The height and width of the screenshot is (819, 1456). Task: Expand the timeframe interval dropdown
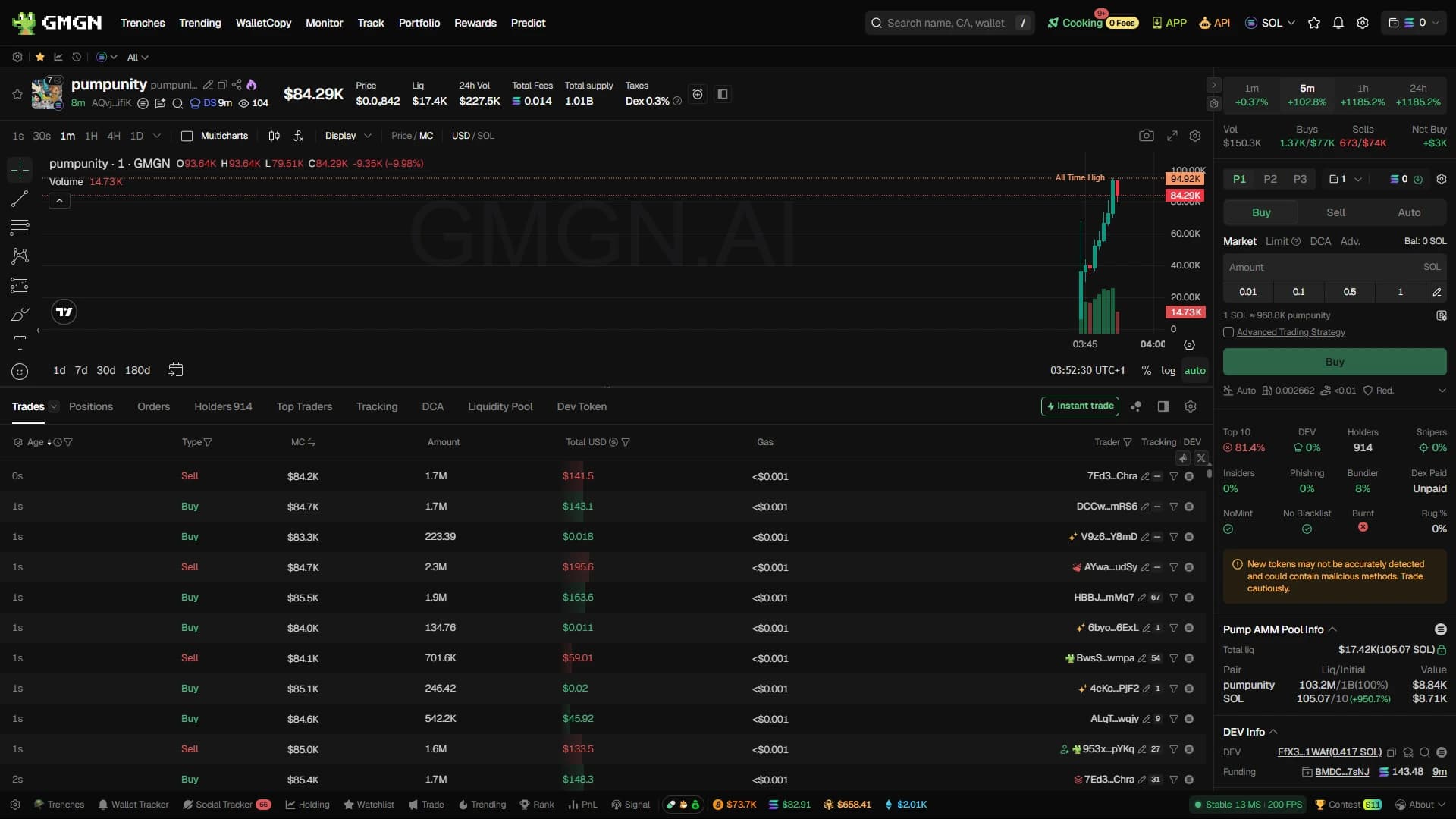click(x=157, y=136)
